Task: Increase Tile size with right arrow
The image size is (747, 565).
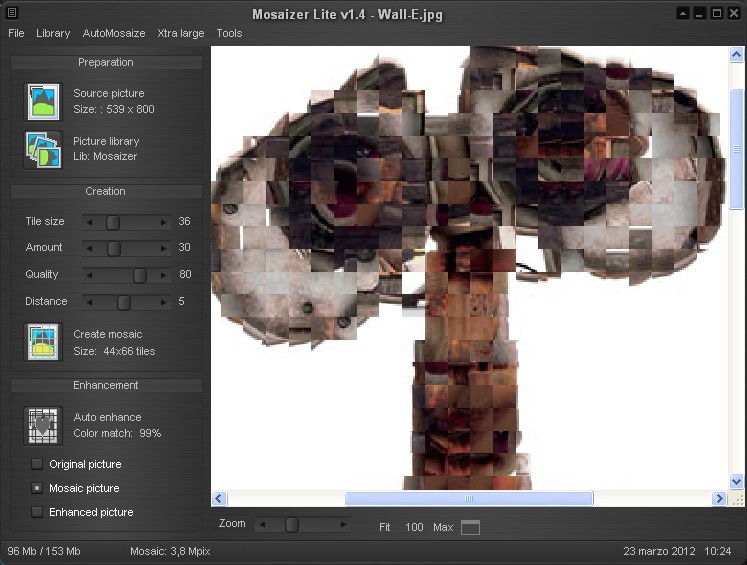Action: [163, 222]
